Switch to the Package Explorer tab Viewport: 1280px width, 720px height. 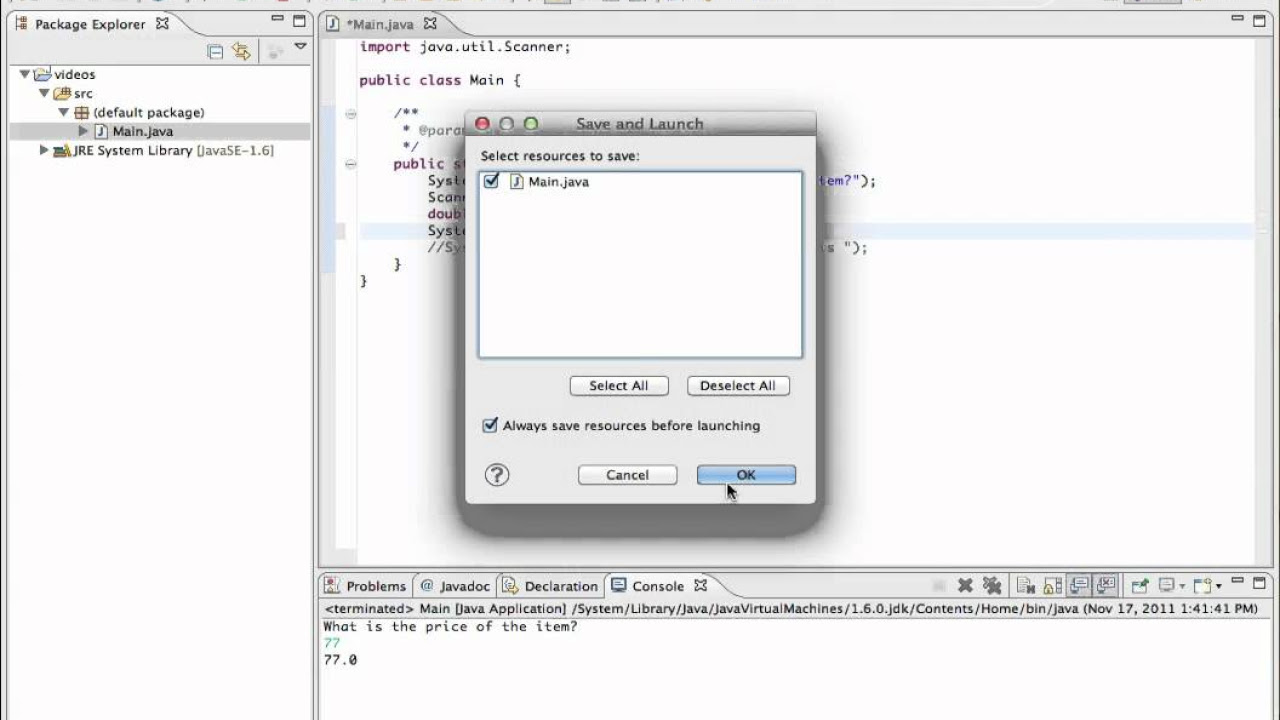[90, 24]
